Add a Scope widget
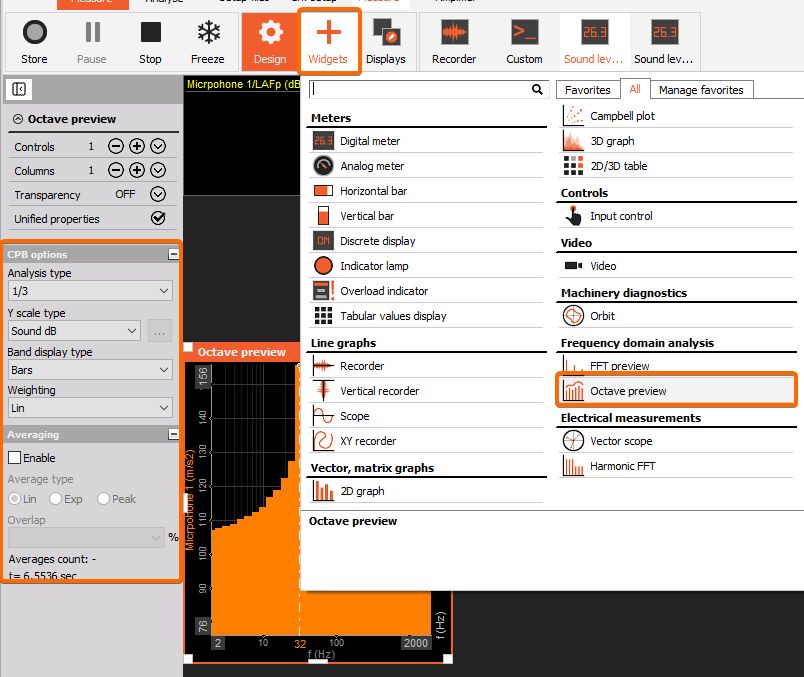 click(427, 416)
